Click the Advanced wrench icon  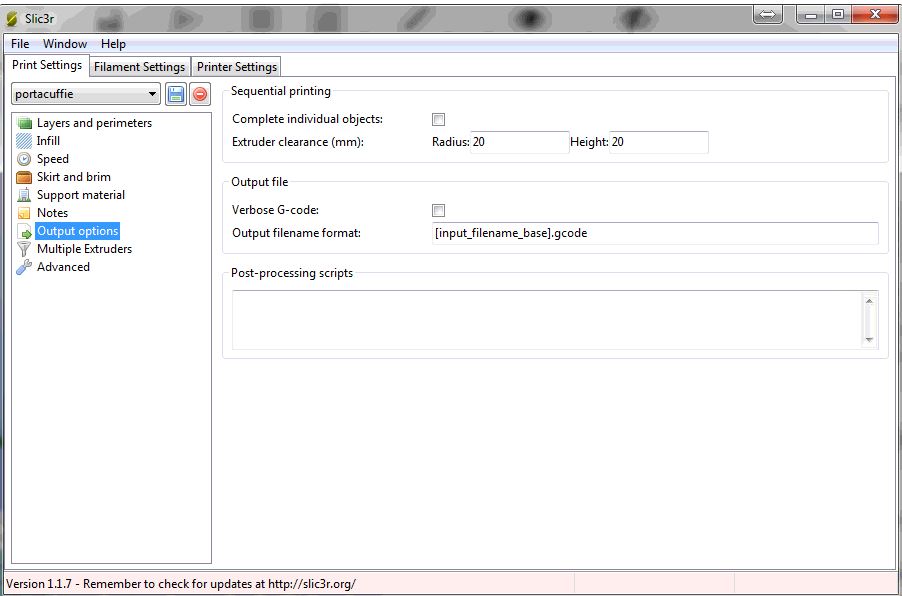click(24, 267)
